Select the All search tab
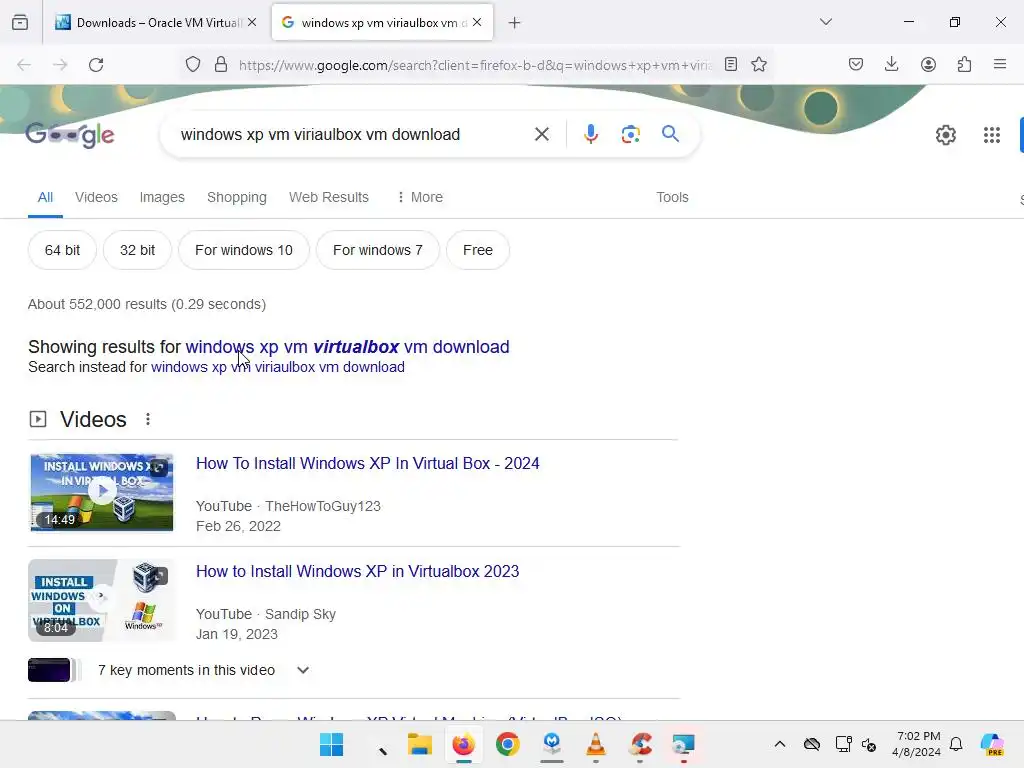1024x768 pixels. point(45,197)
